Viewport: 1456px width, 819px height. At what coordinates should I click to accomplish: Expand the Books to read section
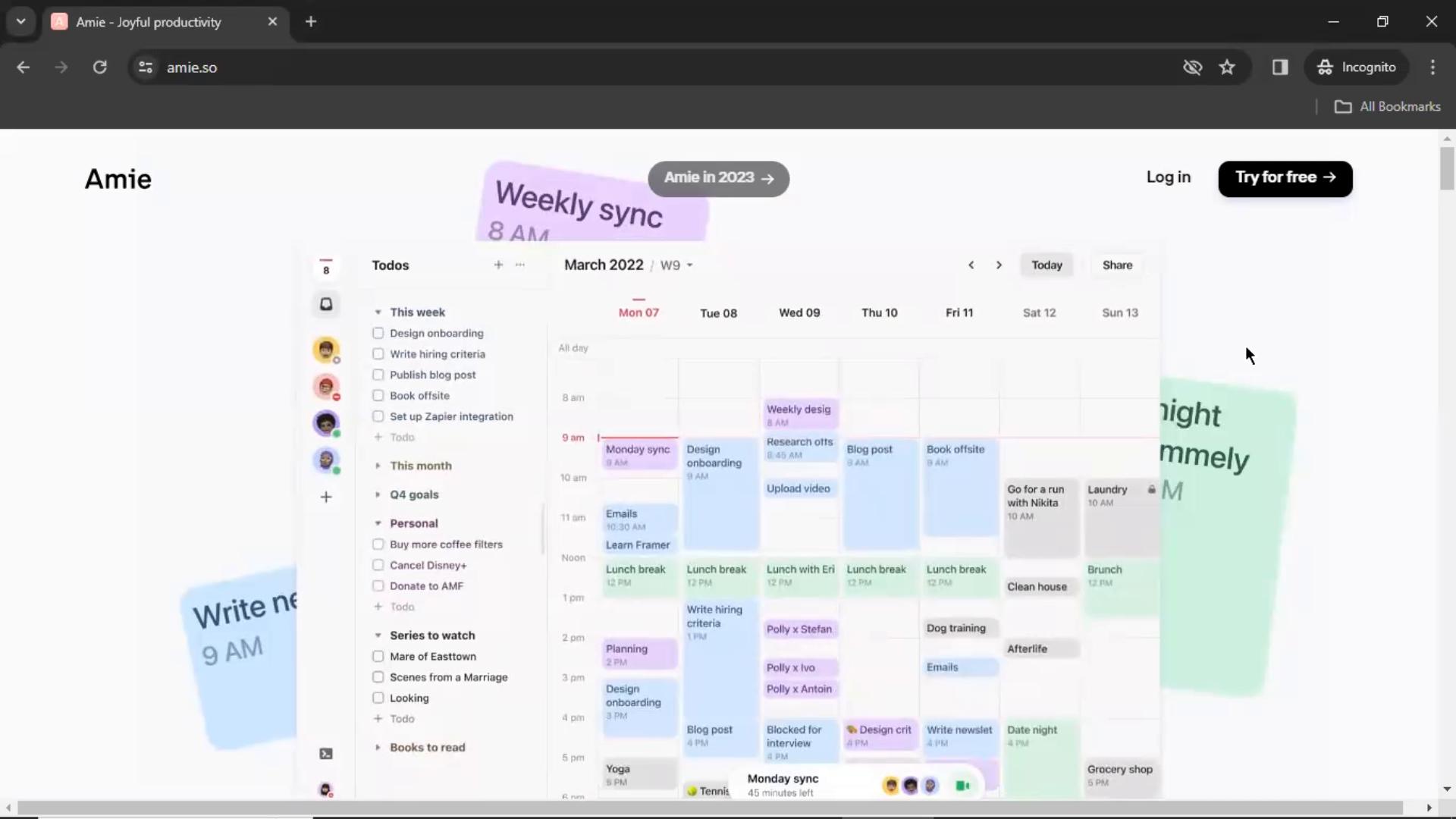(378, 747)
